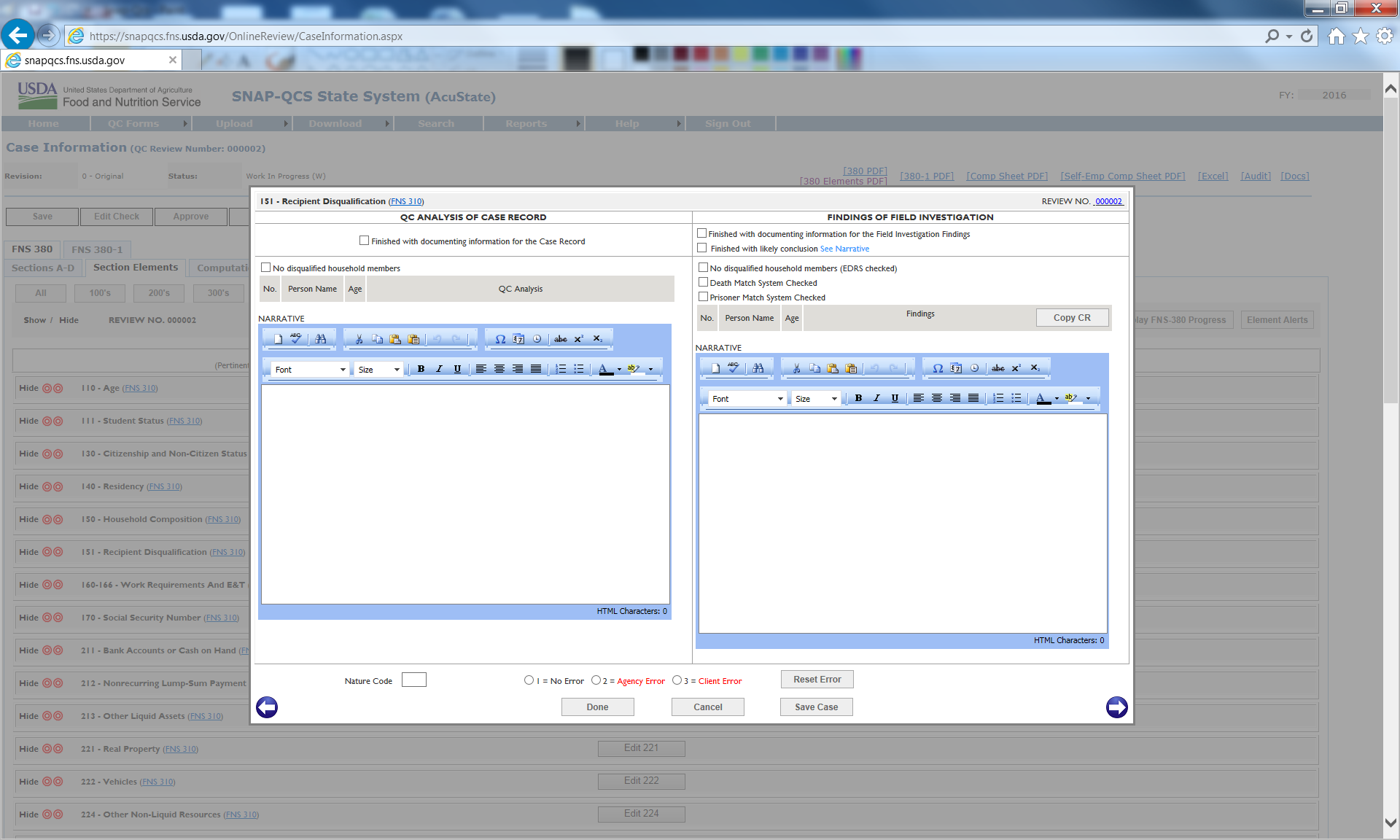Switch to the FNS 380-1 tab
Screen dimensions: 1400x840
click(97, 249)
